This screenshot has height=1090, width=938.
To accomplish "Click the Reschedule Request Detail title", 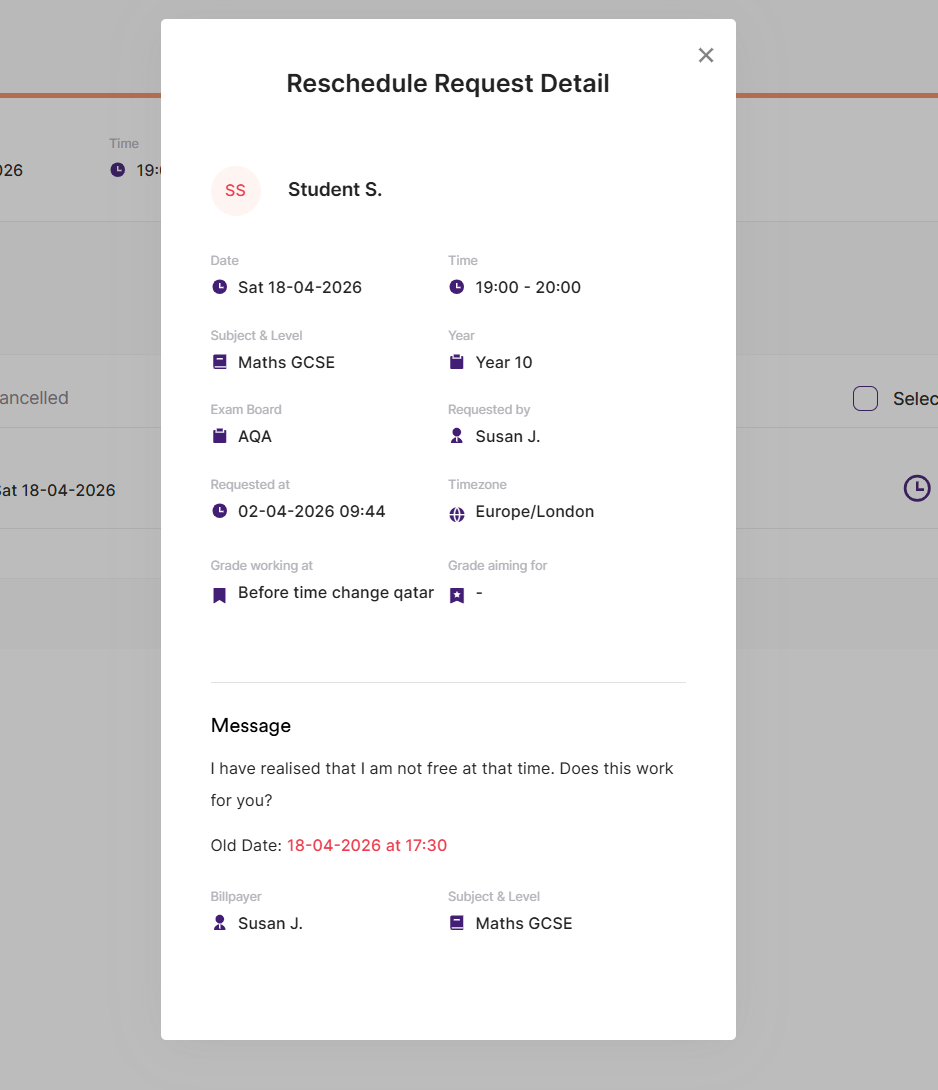I will tap(448, 83).
